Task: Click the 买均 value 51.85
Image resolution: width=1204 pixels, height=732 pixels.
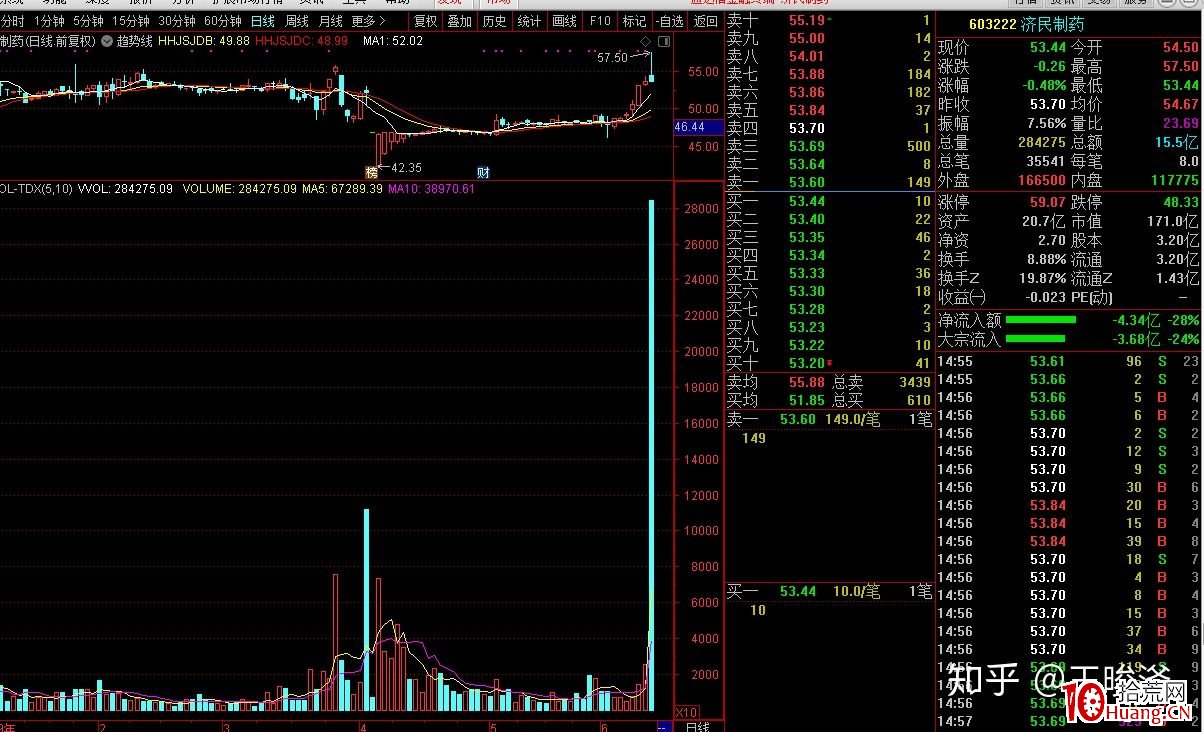Action: click(x=806, y=400)
